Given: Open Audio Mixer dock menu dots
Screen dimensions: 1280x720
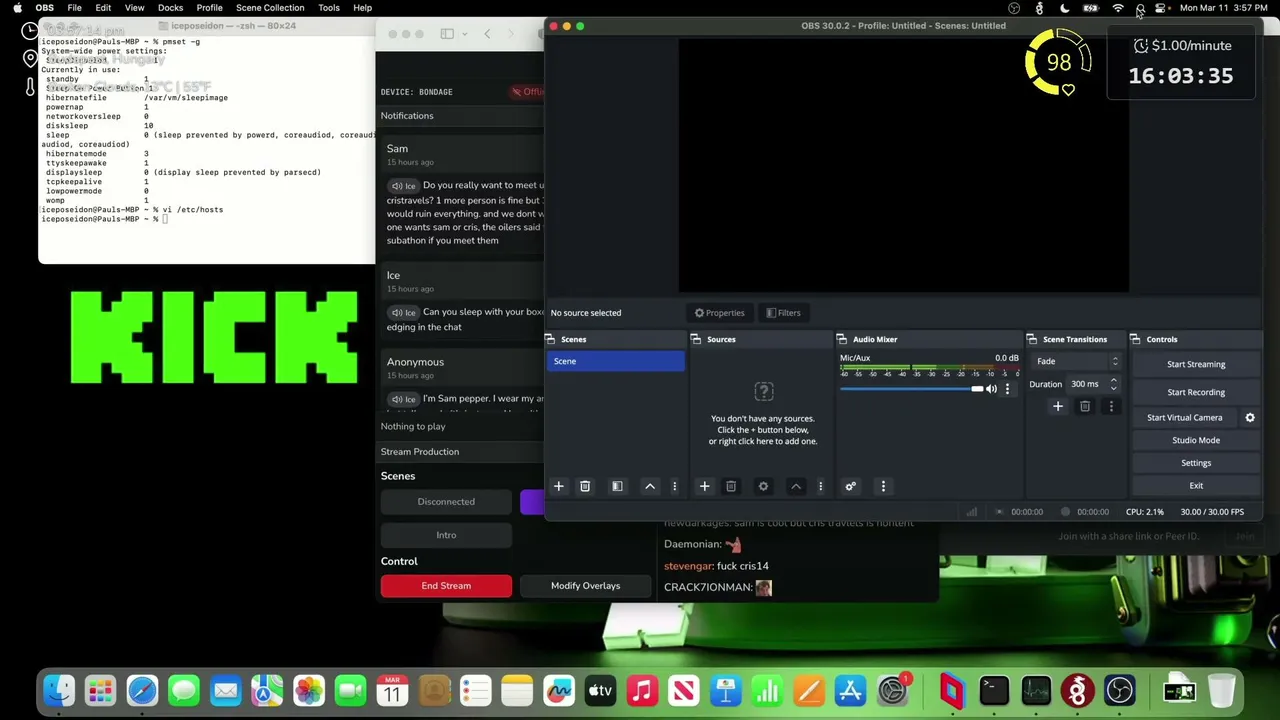Looking at the screenshot, I should [883, 486].
